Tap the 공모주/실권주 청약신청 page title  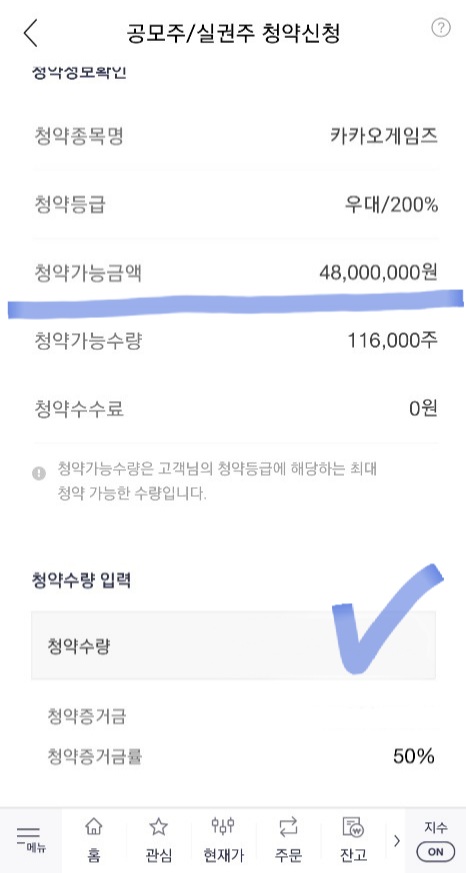coord(233,33)
